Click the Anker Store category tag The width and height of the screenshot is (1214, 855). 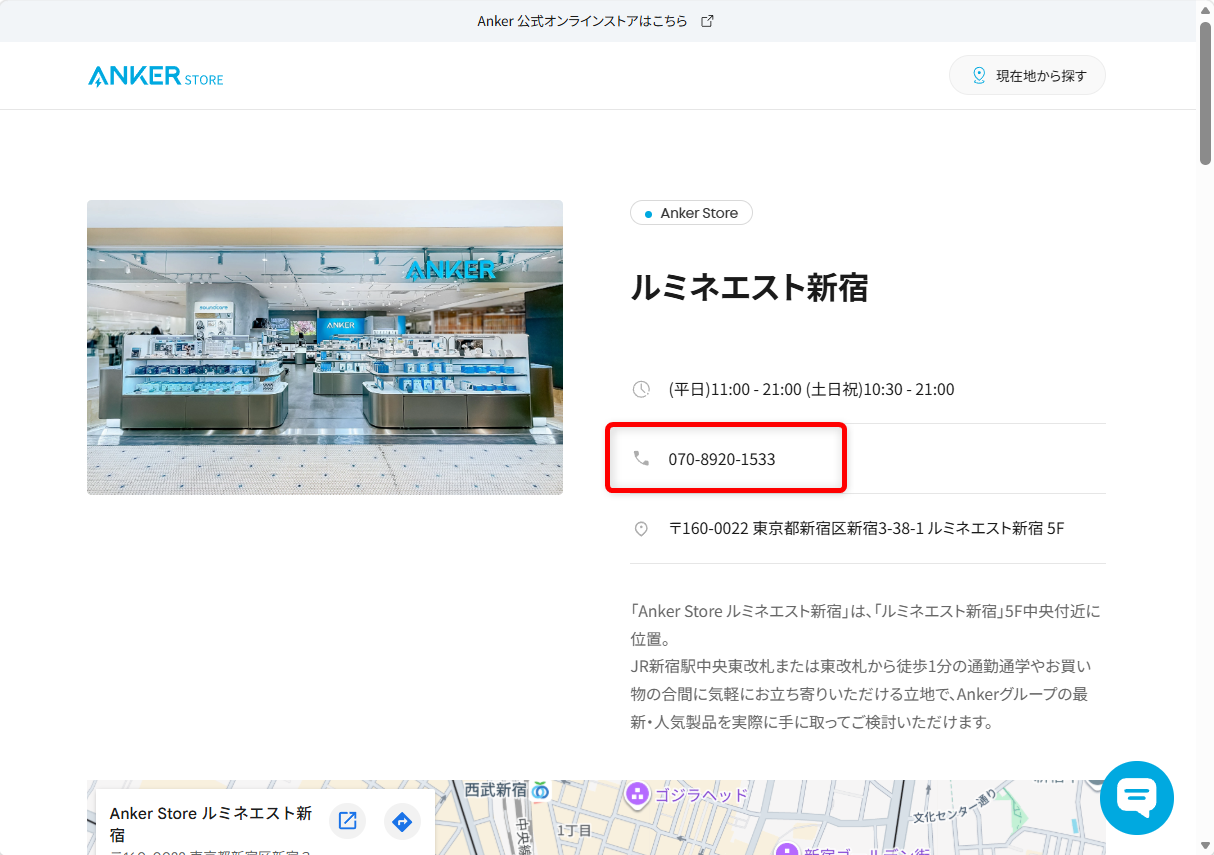pyautogui.click(x=691, y=213)
